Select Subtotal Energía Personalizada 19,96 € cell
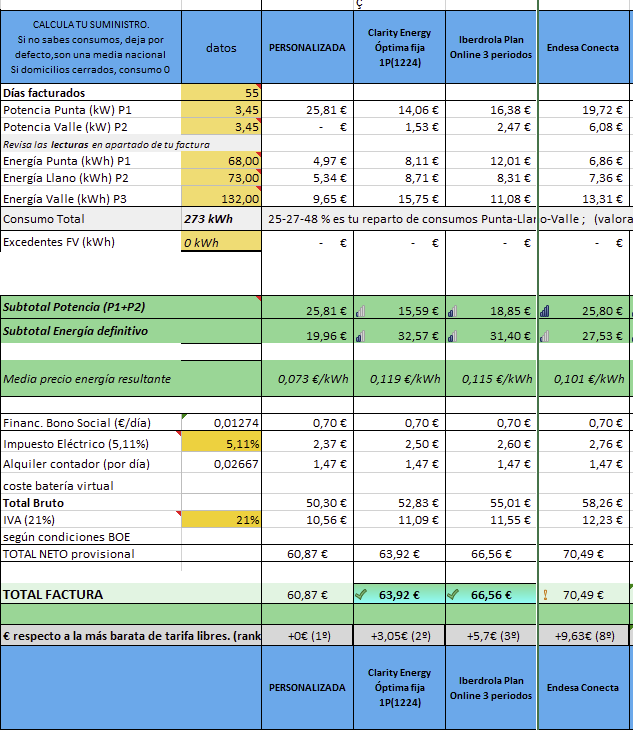Viewport: 633px width, 730px height. point(307,333)
